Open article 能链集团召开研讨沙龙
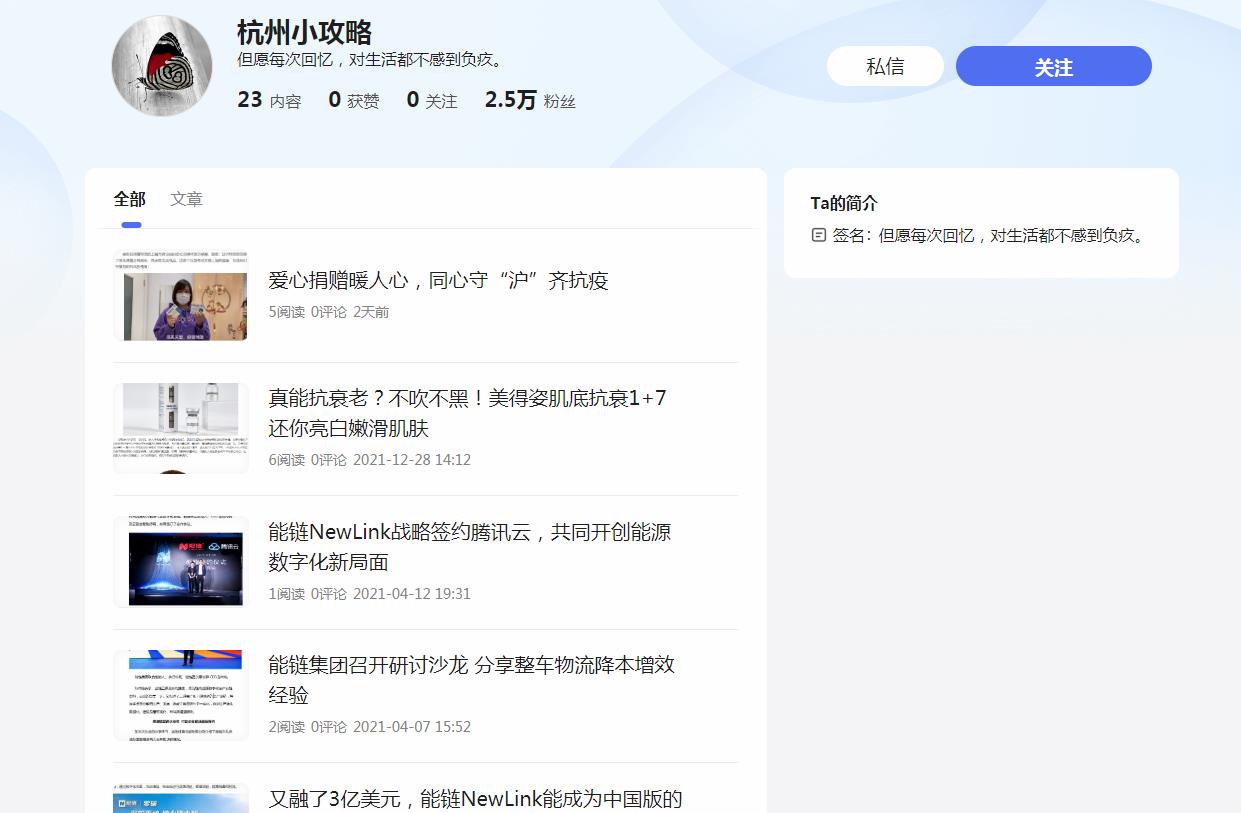 tap(471, 680)
